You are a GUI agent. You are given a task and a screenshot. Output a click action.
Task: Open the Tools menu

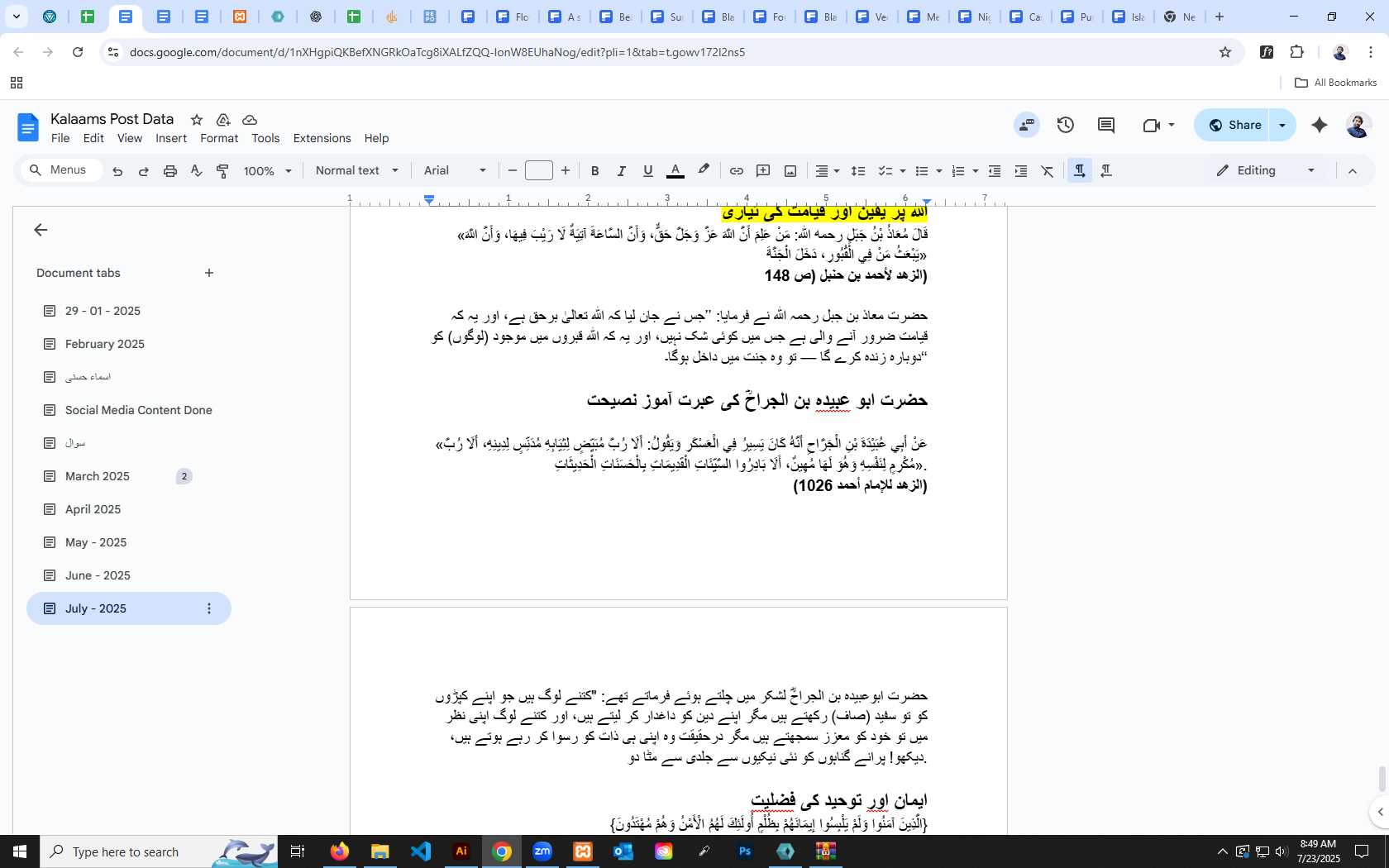[x=265, y=138]
